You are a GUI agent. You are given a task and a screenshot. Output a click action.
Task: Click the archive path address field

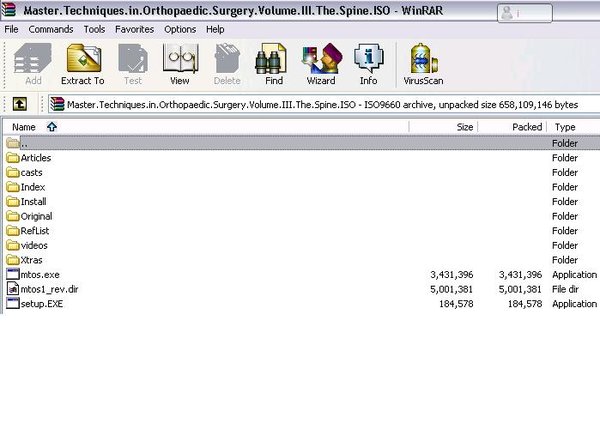[x=320, y=104]
